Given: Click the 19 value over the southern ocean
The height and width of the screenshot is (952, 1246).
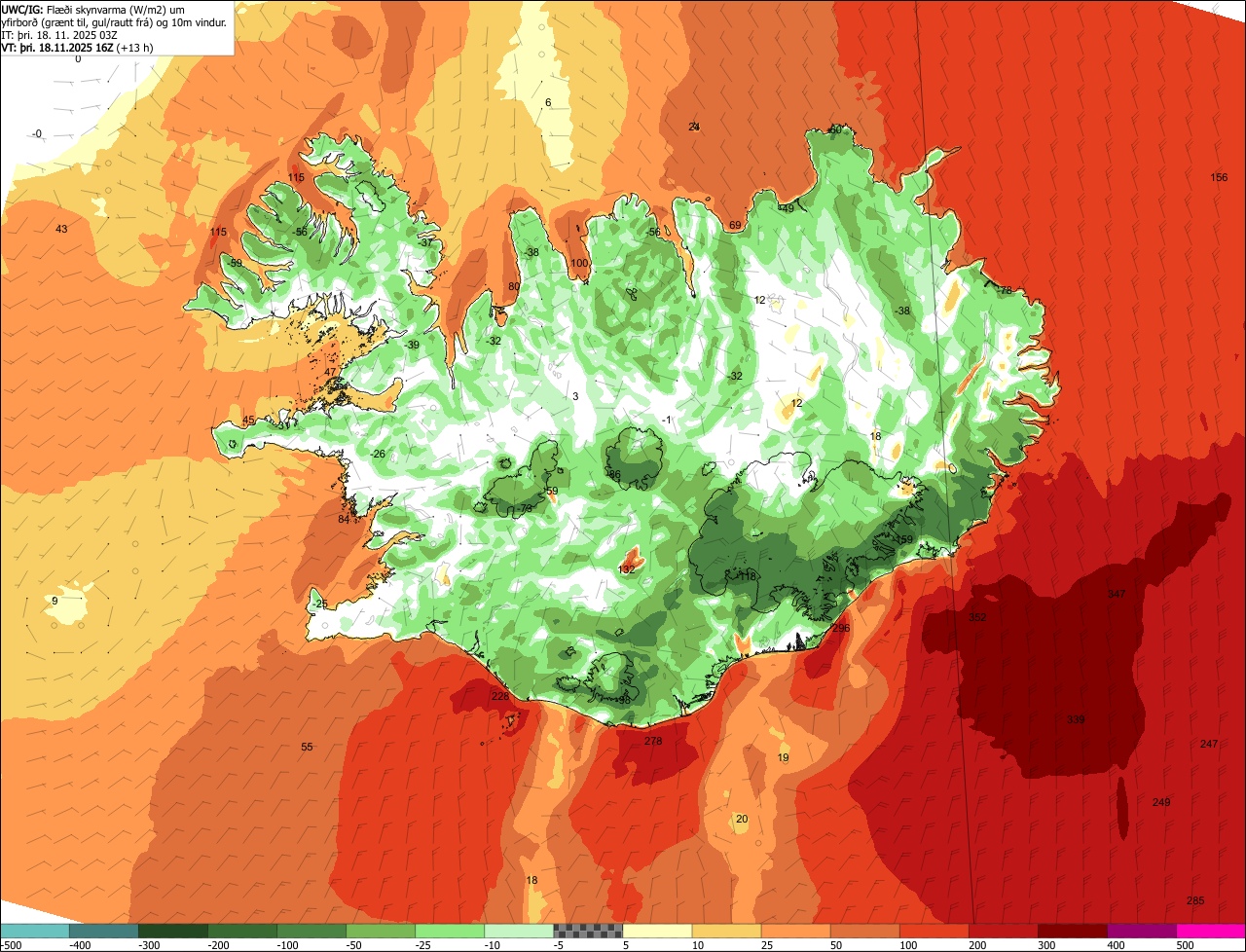Looking at the screenshot, I should tap(784, 757).
